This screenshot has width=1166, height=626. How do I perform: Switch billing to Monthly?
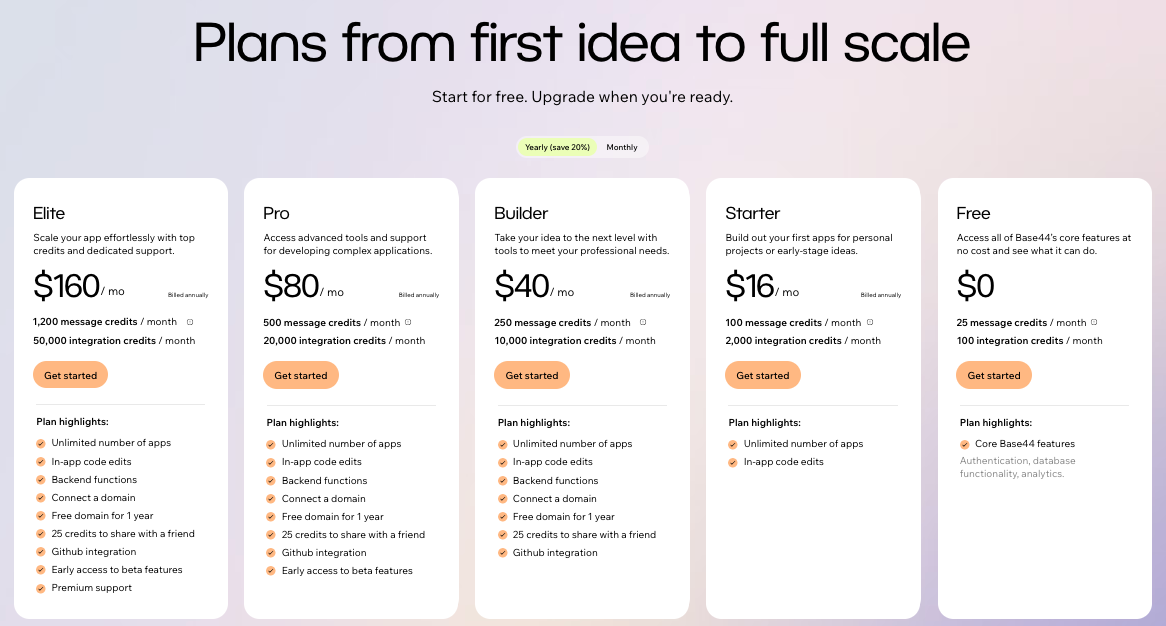click(622, 147)
